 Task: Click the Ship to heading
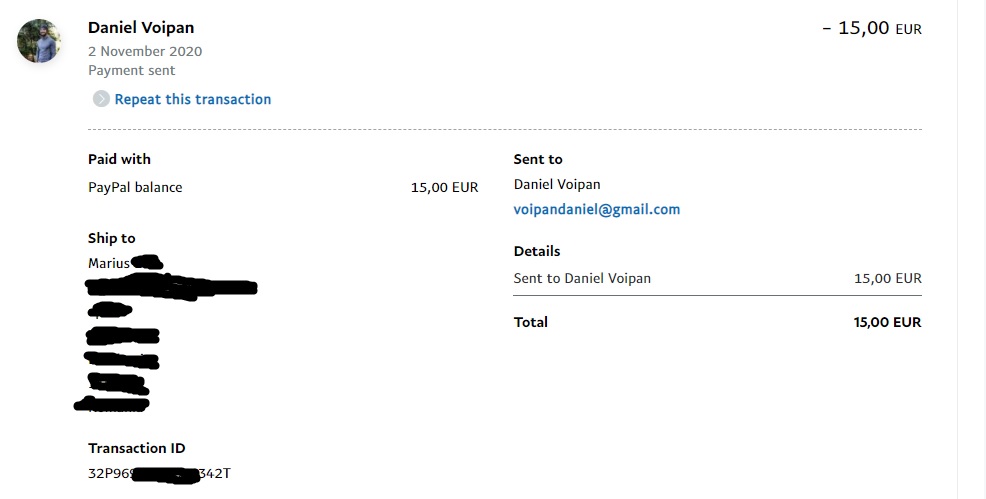coord(111,238)
